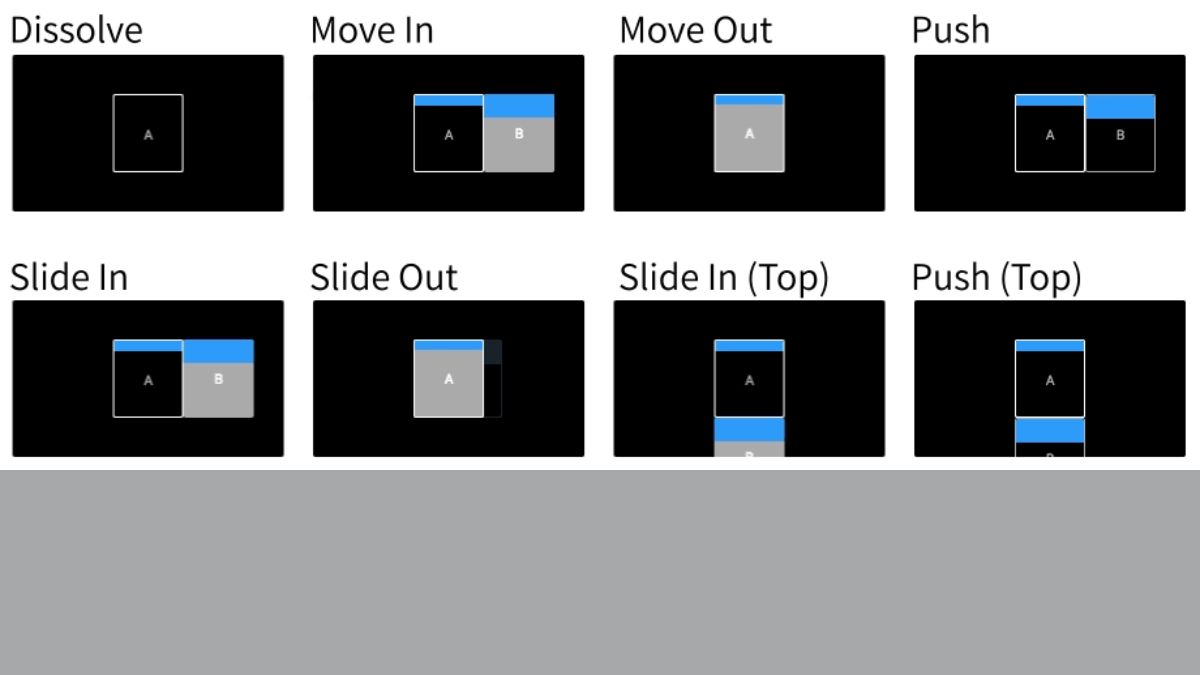This screenshot has height=675, width=1200.
Task: Click the Move In label
Action: [x=372, y=30]
